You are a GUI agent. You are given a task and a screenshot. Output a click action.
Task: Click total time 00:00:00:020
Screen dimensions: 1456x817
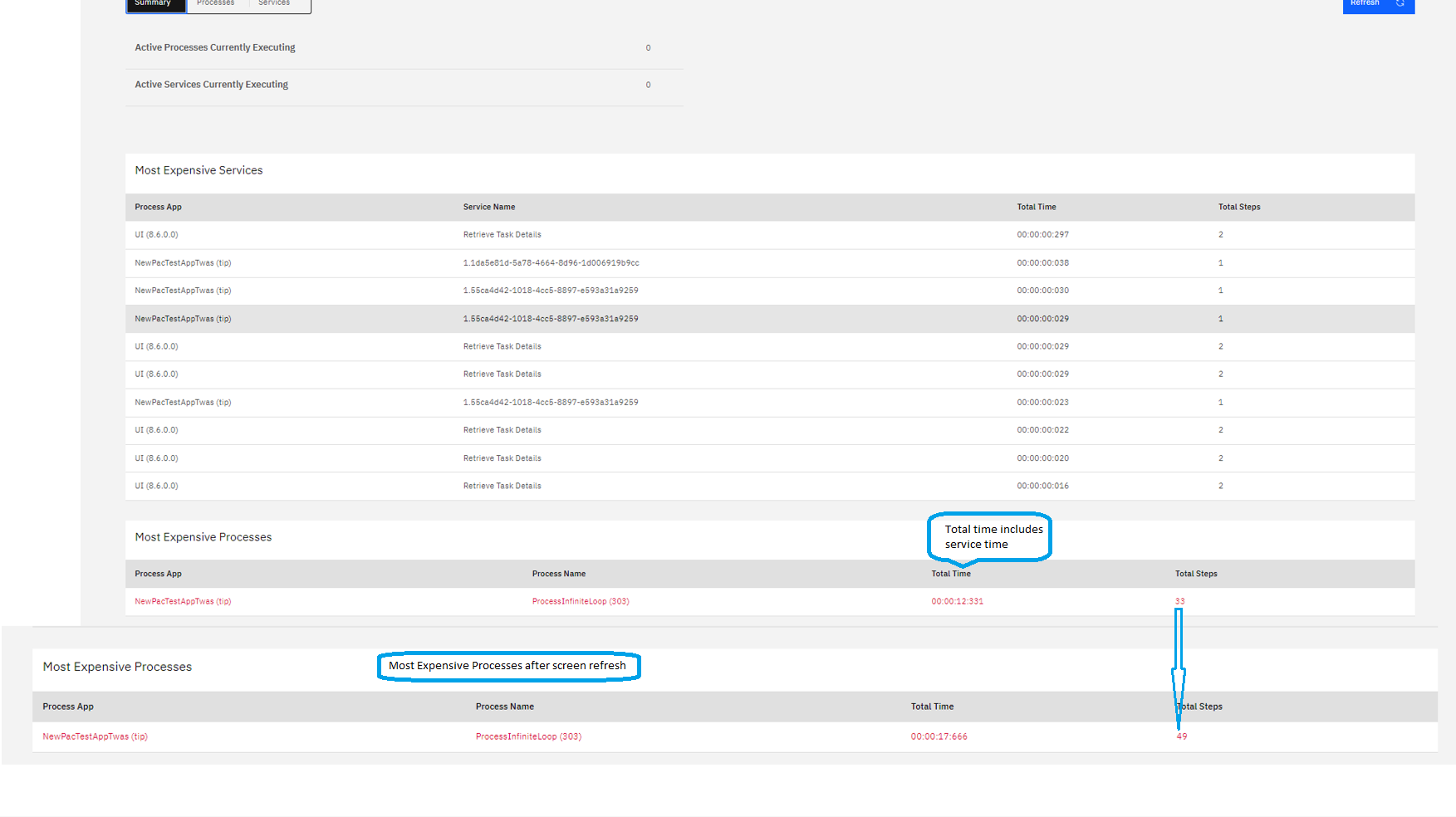[1043, 458]
